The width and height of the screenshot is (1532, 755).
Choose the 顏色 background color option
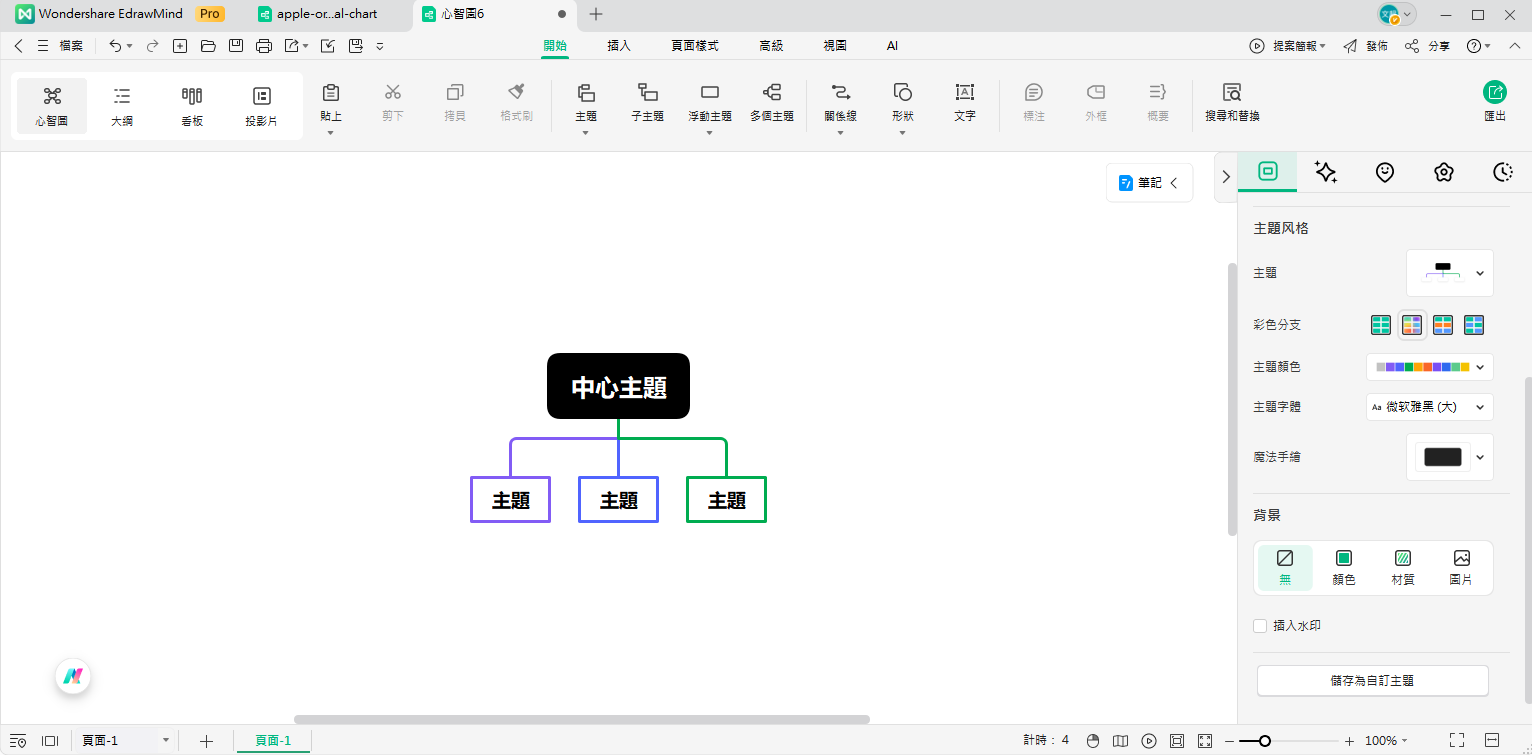pos(1344,559)
